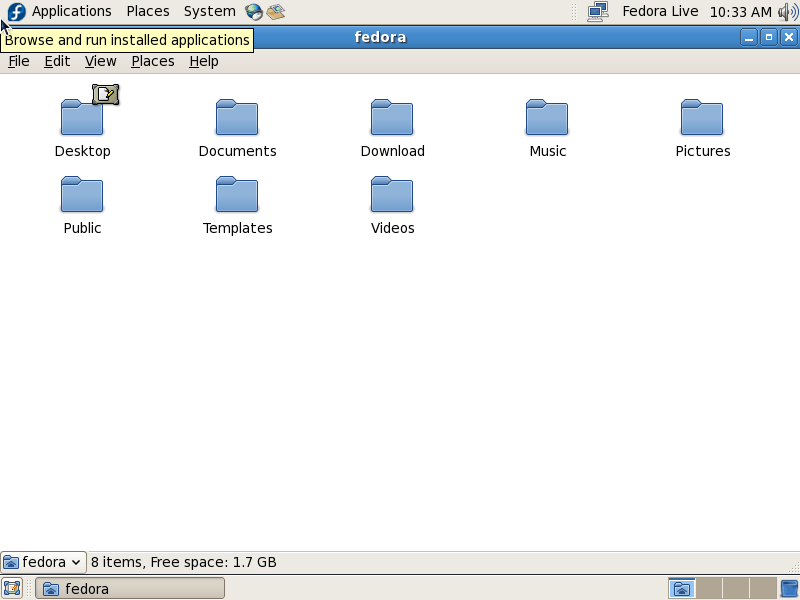This screenshot has height=600, width=800.
Task: Open the Help menu
Action: [x=204, y=61]
